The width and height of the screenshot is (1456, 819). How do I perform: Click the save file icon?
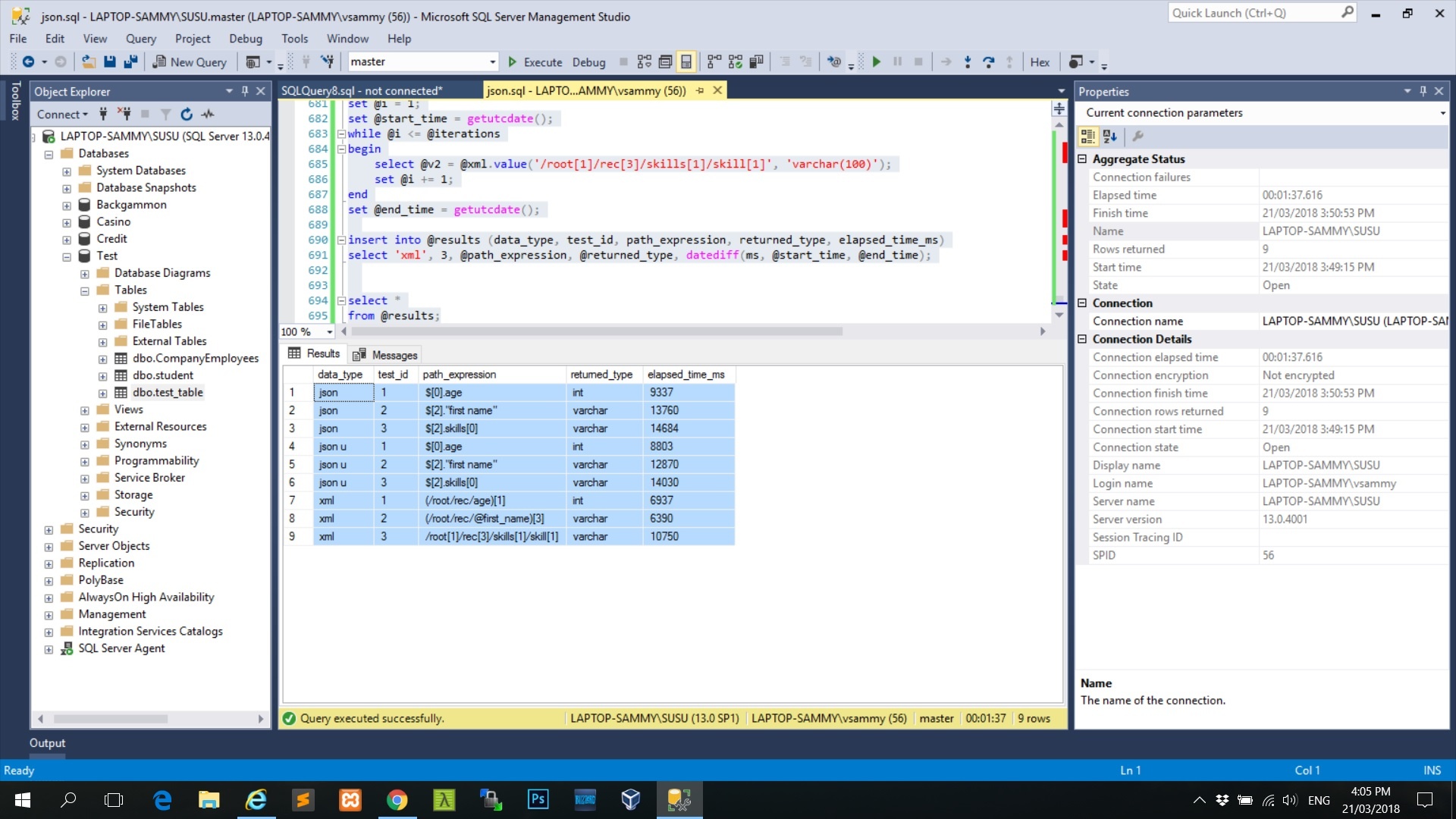point(110,62)
